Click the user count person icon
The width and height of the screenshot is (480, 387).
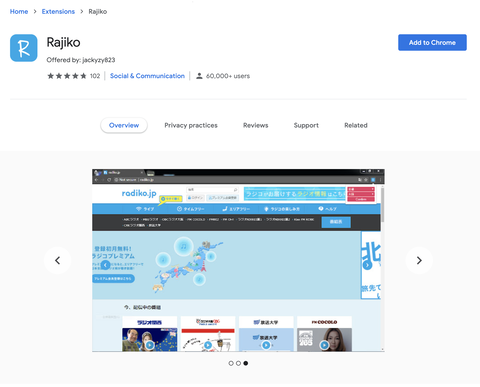199,76
